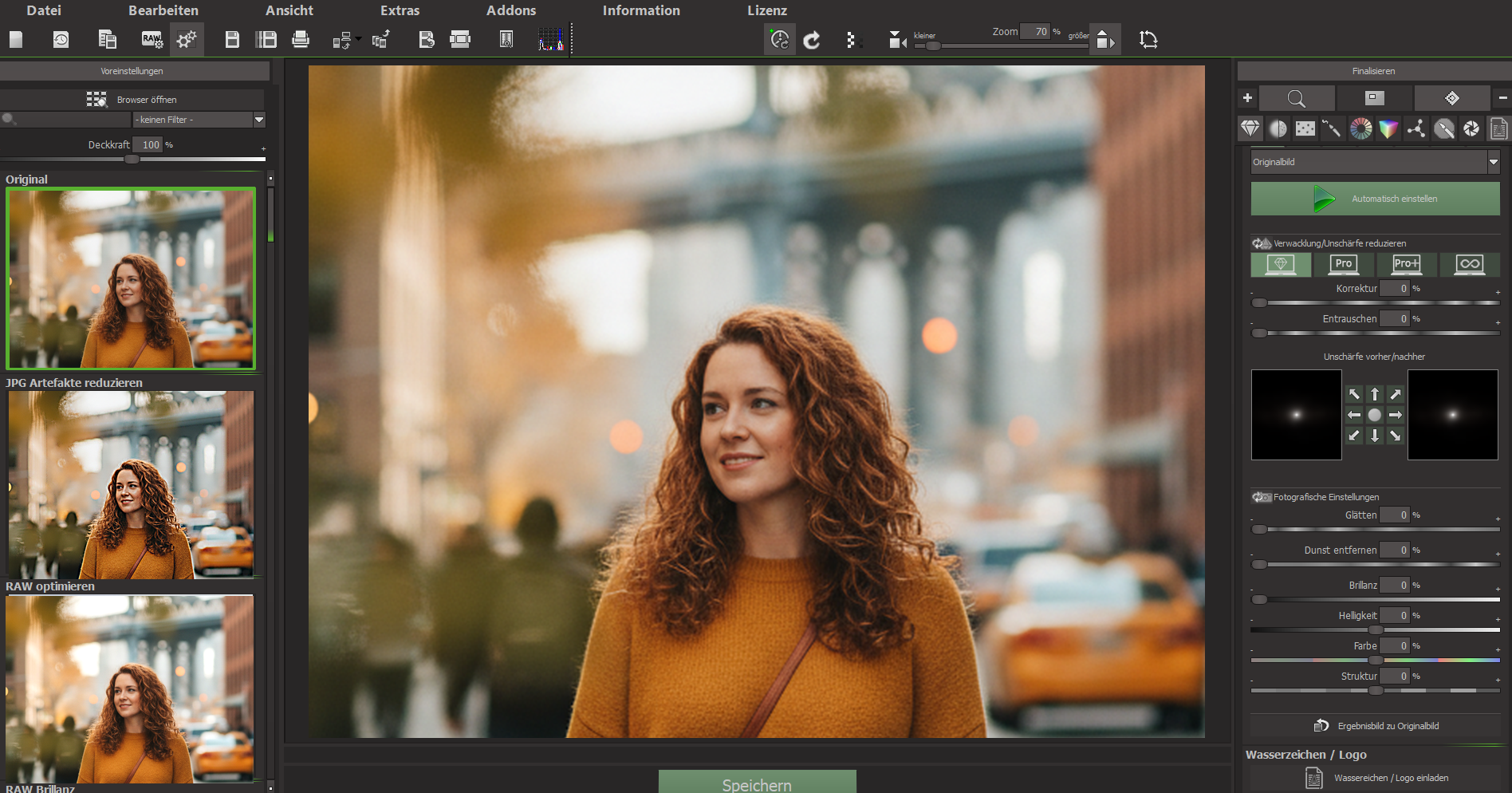The image size is (1512, 793).
Task: Select the color wheel category icon
Action: [1361, 128]
